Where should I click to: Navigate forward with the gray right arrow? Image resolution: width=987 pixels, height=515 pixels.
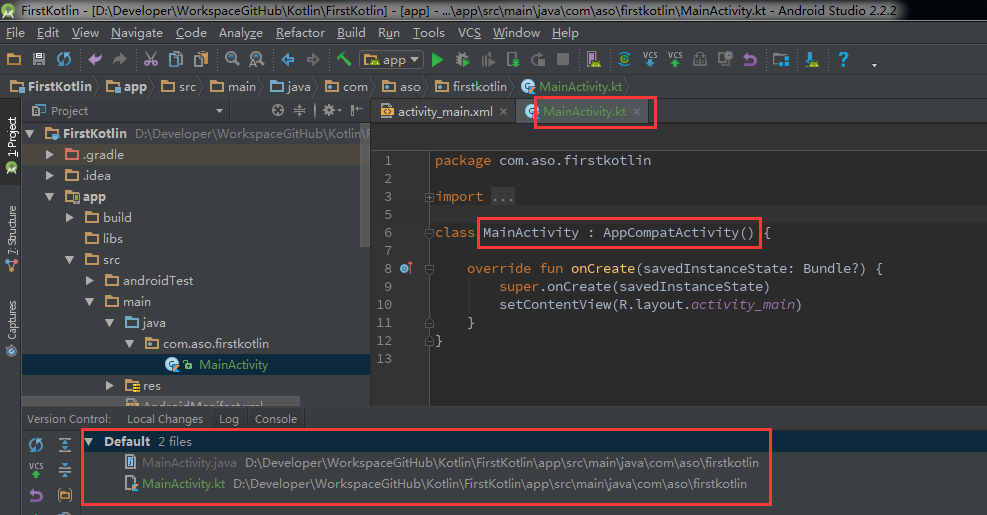click(313, 60)
